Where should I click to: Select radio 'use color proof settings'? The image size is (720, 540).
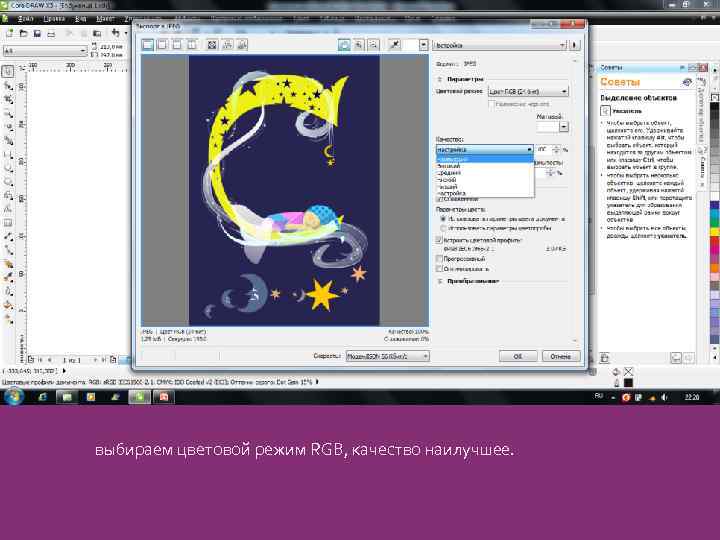443,228
